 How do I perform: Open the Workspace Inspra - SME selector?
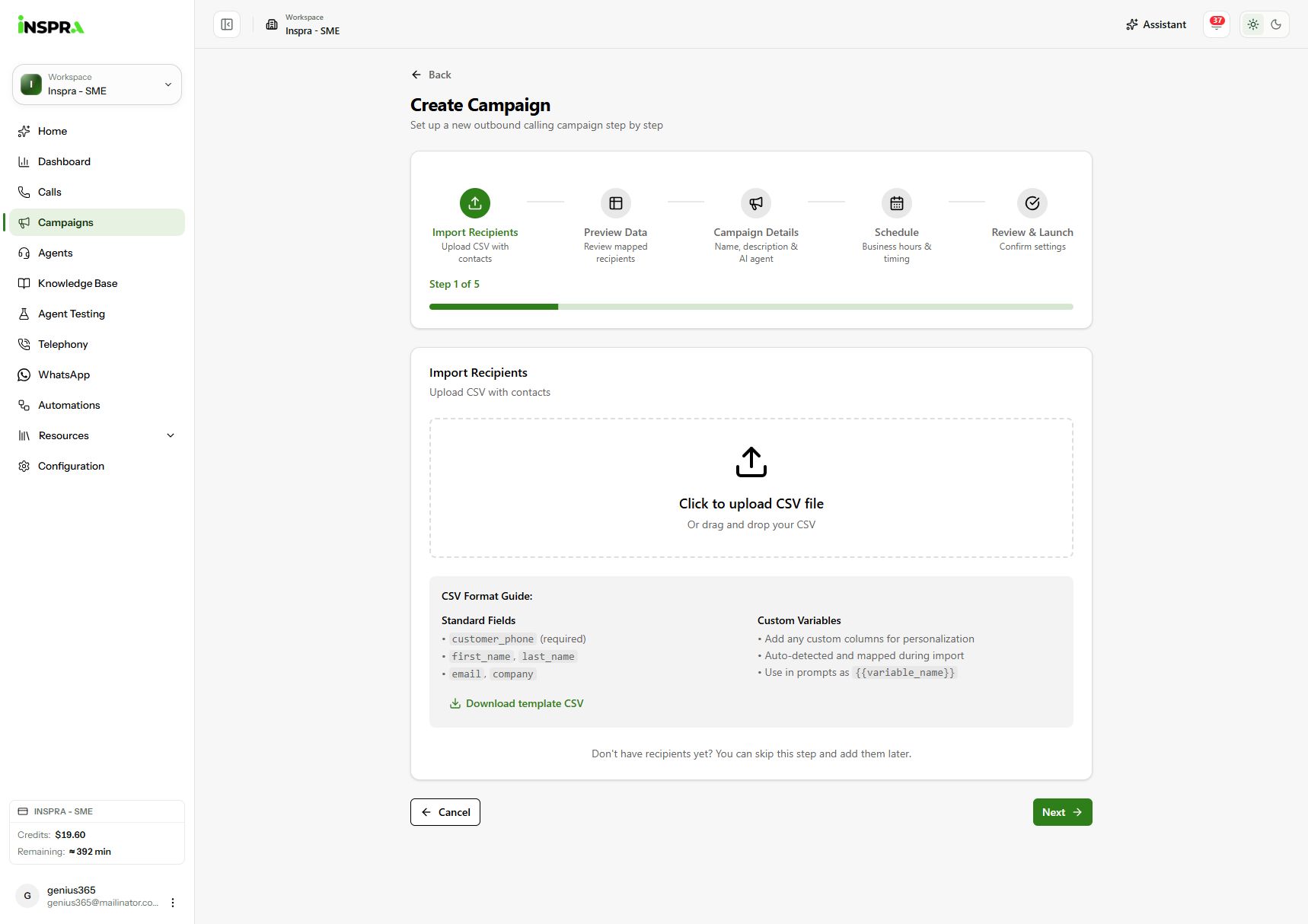97,84
